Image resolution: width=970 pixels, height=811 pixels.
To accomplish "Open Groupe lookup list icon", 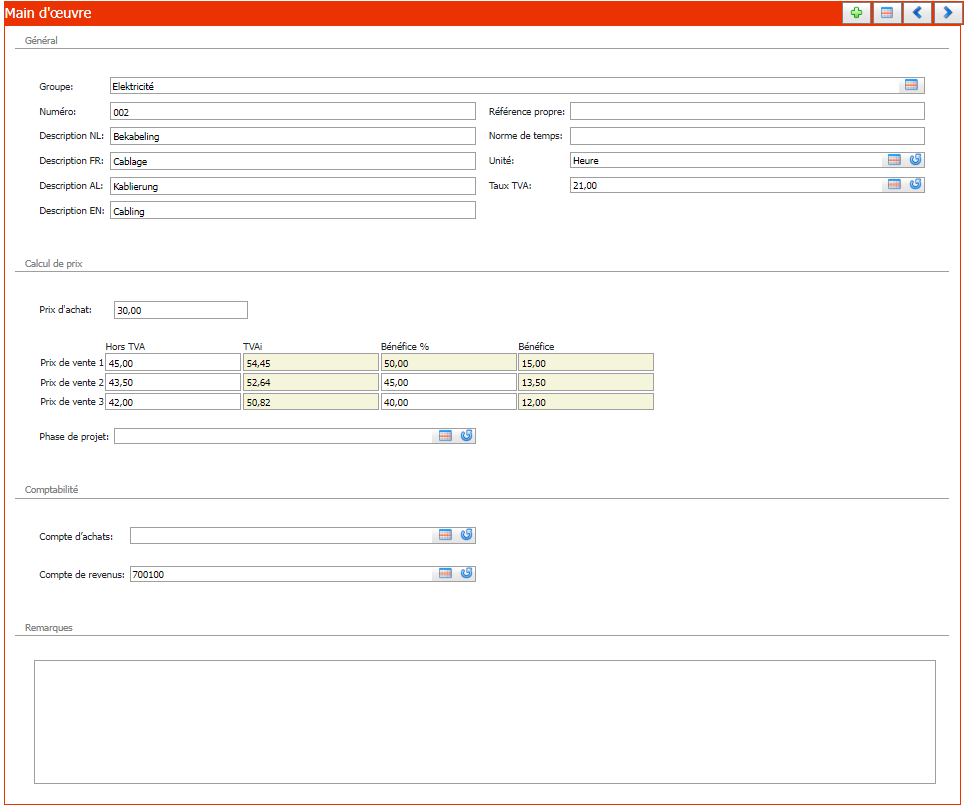I will [x=911, y=85].
